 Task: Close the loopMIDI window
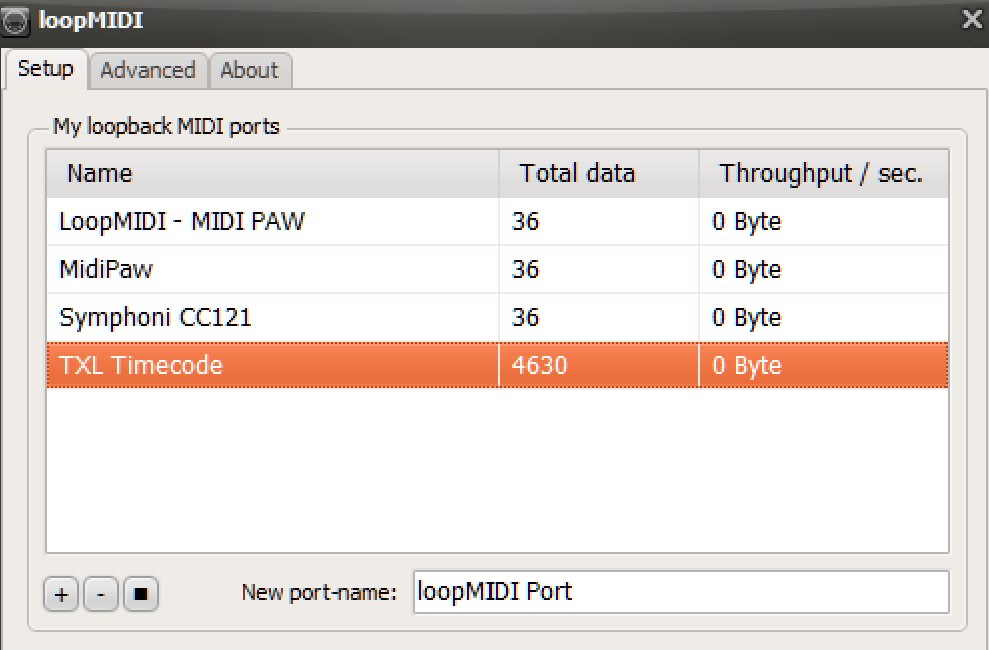(971, 20)
